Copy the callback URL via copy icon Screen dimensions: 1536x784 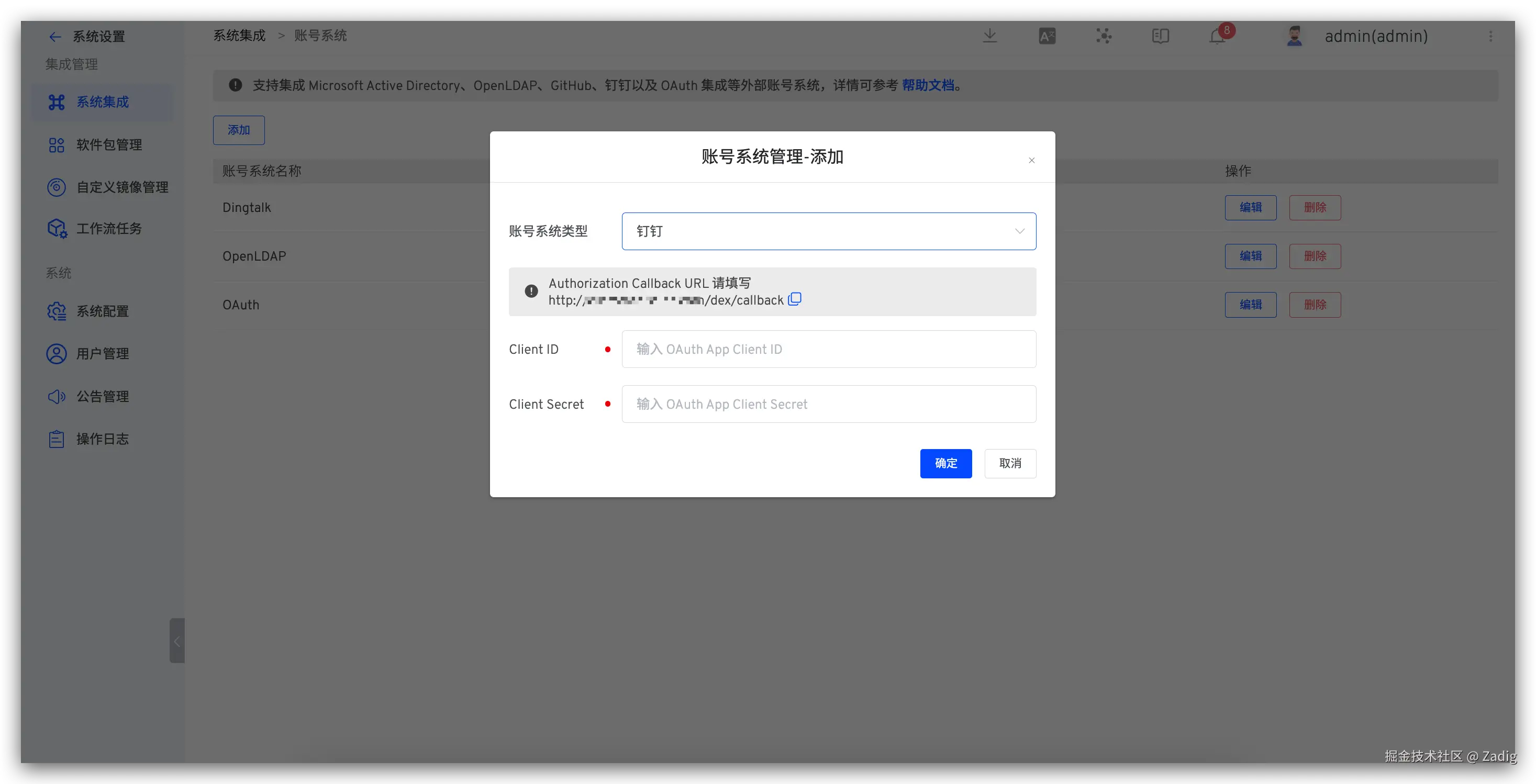point(794,299)
